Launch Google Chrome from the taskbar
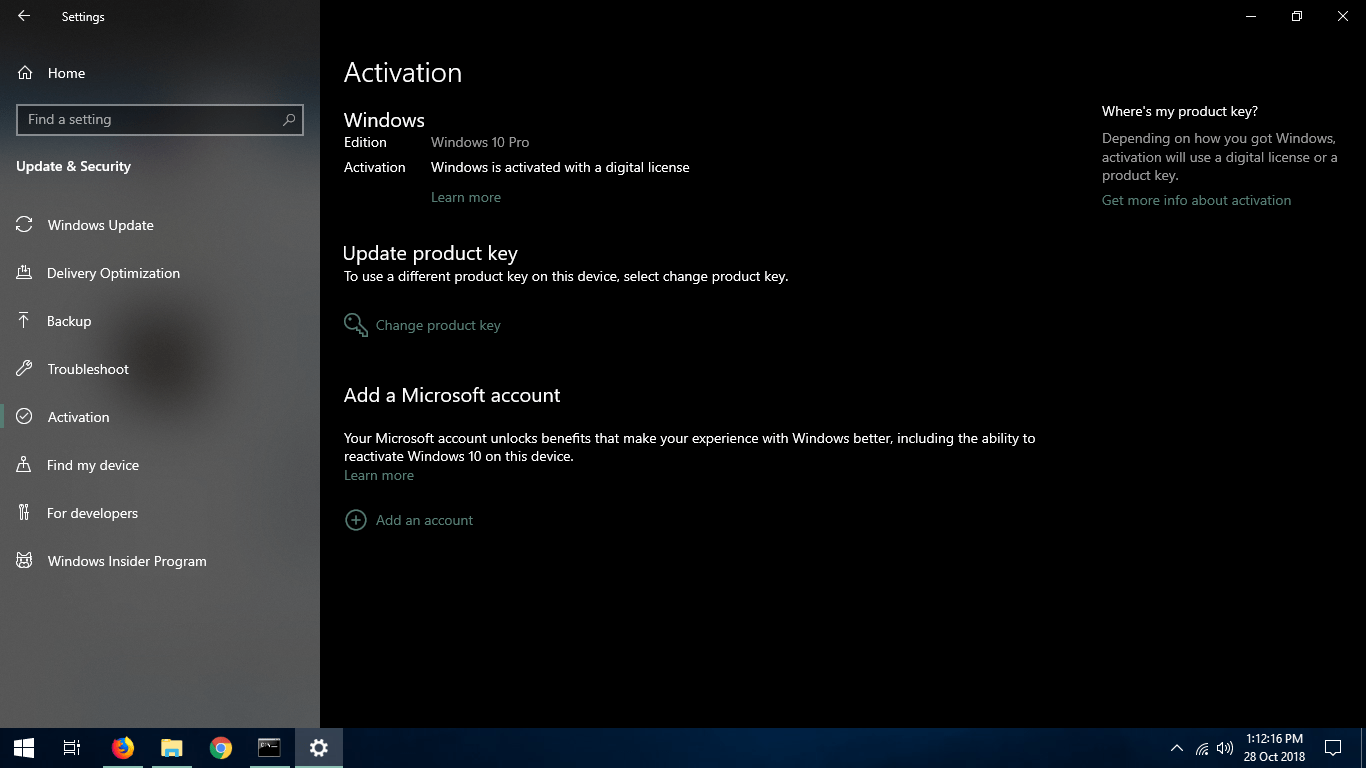 (221, 748)
